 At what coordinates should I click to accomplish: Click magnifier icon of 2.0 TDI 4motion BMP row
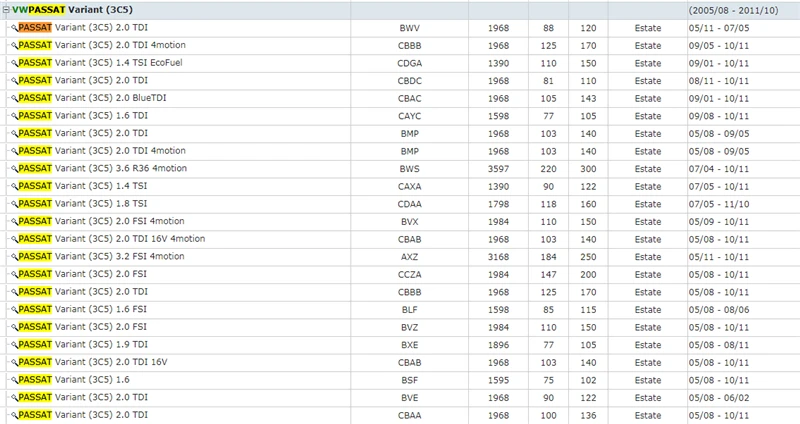tap(14, 151)
